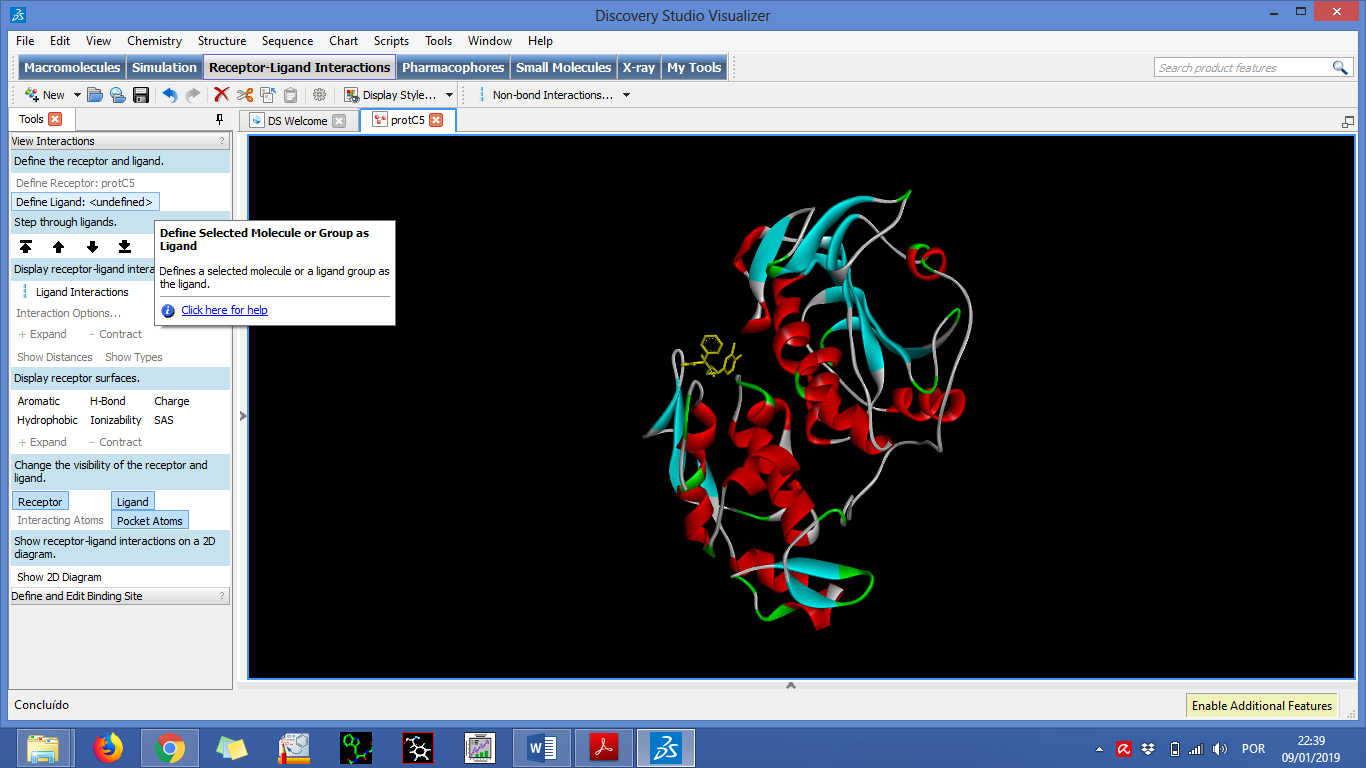Click the Save diskette icon
Viewport: 1366px width, 768px height.
pos(142,94)
